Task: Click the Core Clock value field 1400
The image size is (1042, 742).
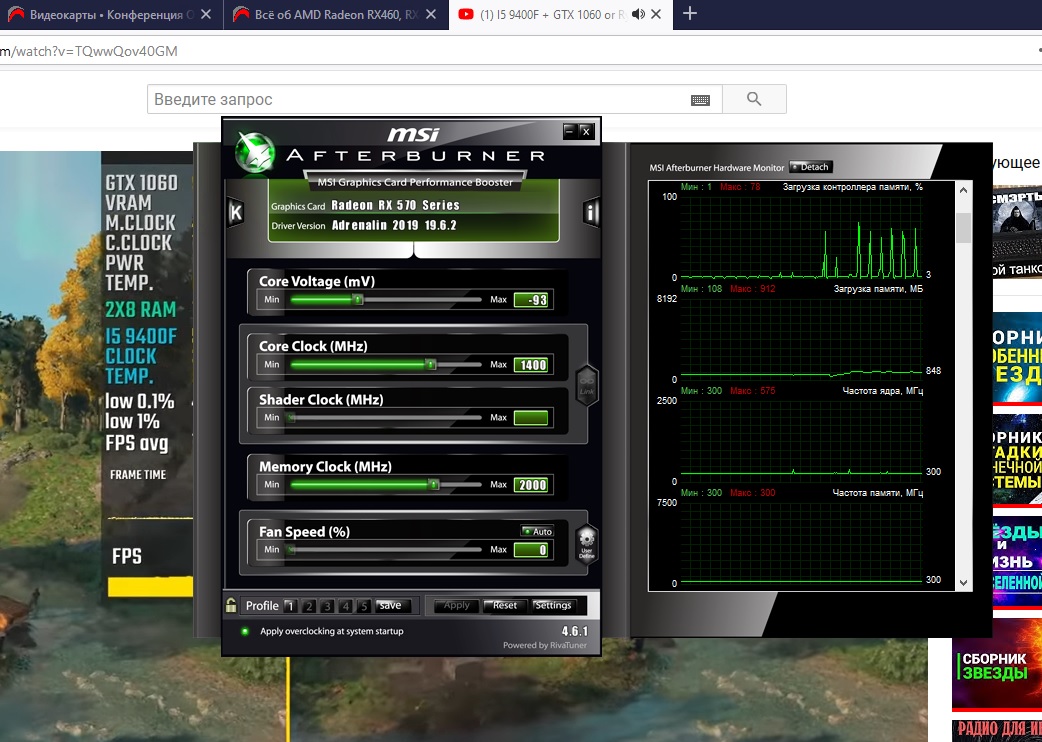Action: click(x=531, y=365)
